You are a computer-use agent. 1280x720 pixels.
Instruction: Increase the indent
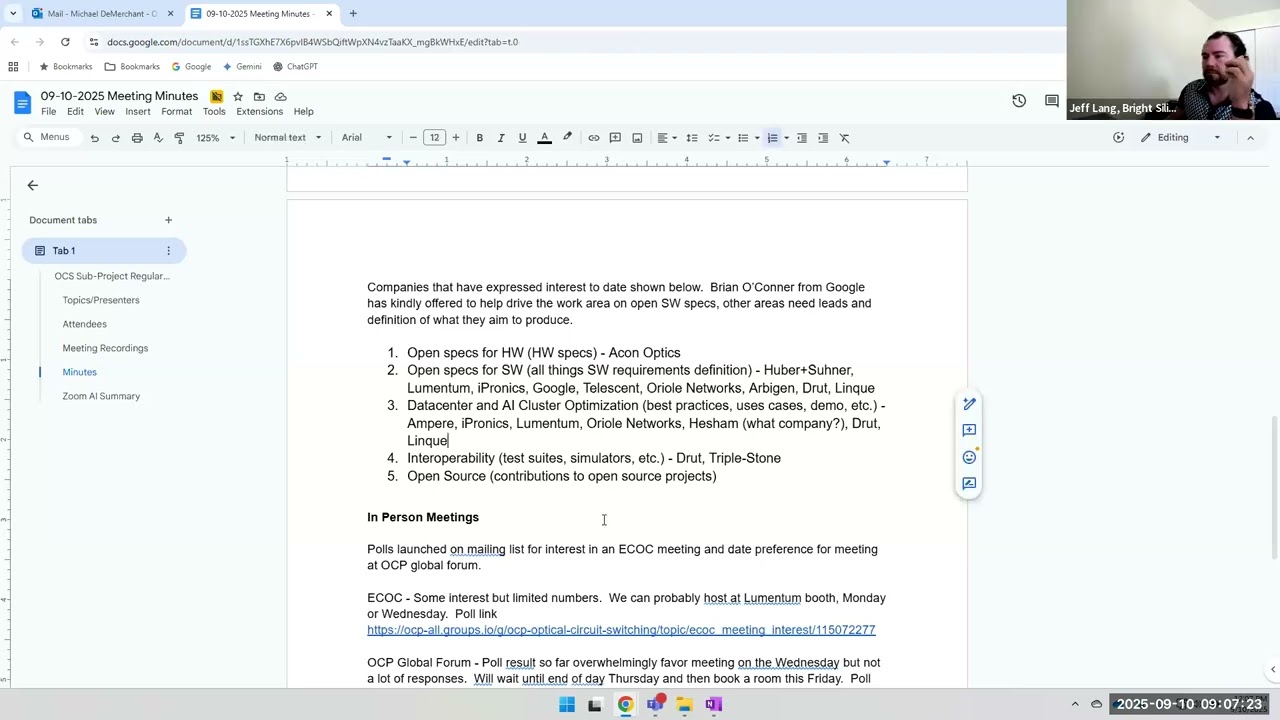(x=823, y=138)
